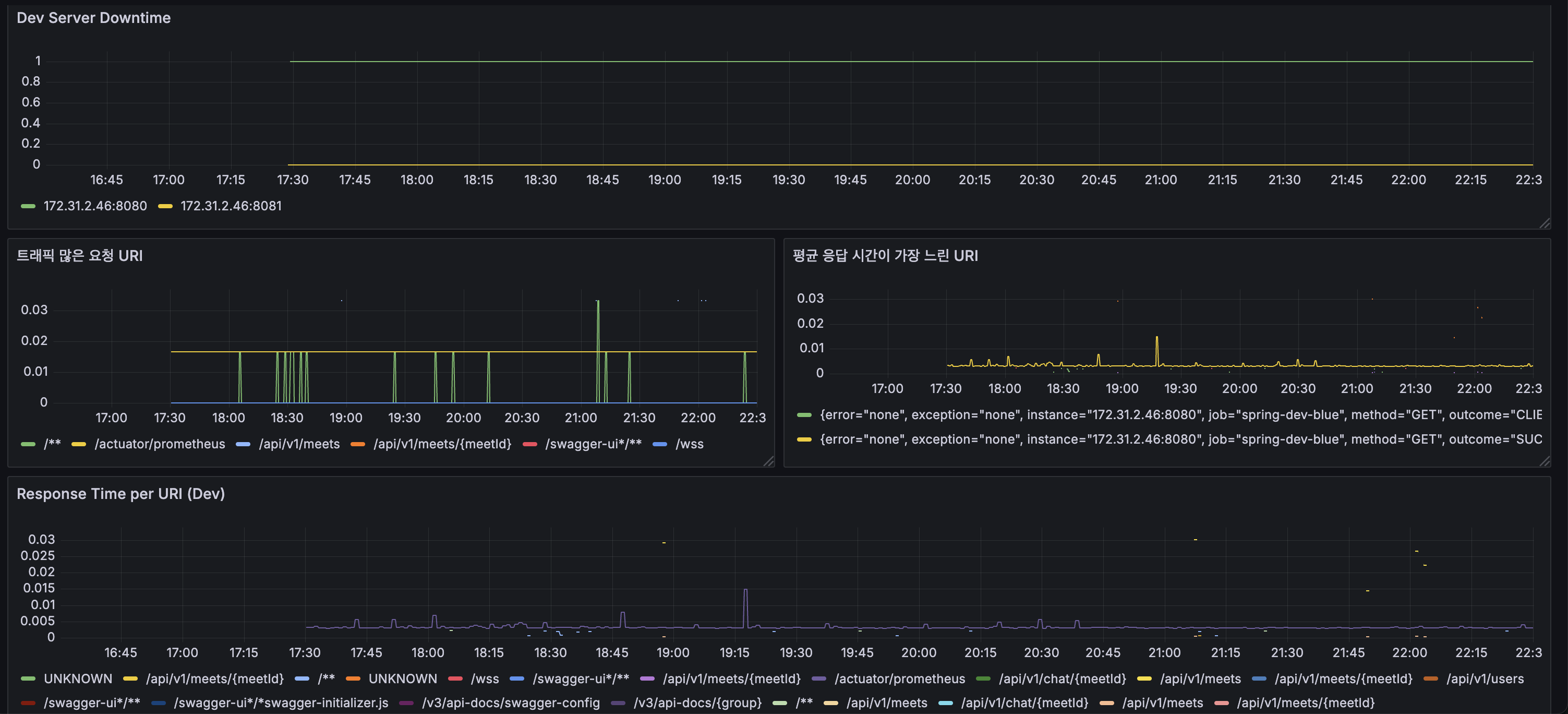Select orange UNKNOWN series in Response Time legend
This screenshot has height=714, width=1568.
(402, 679)
